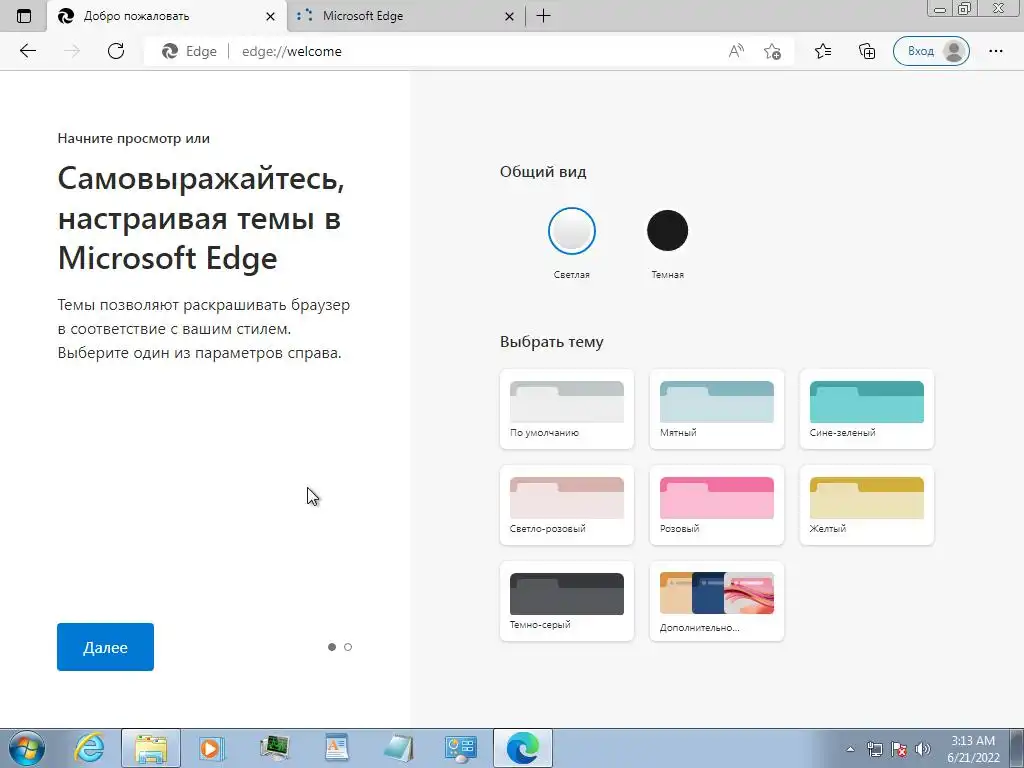Click the Выбрать тему heading

pos(552,342)
